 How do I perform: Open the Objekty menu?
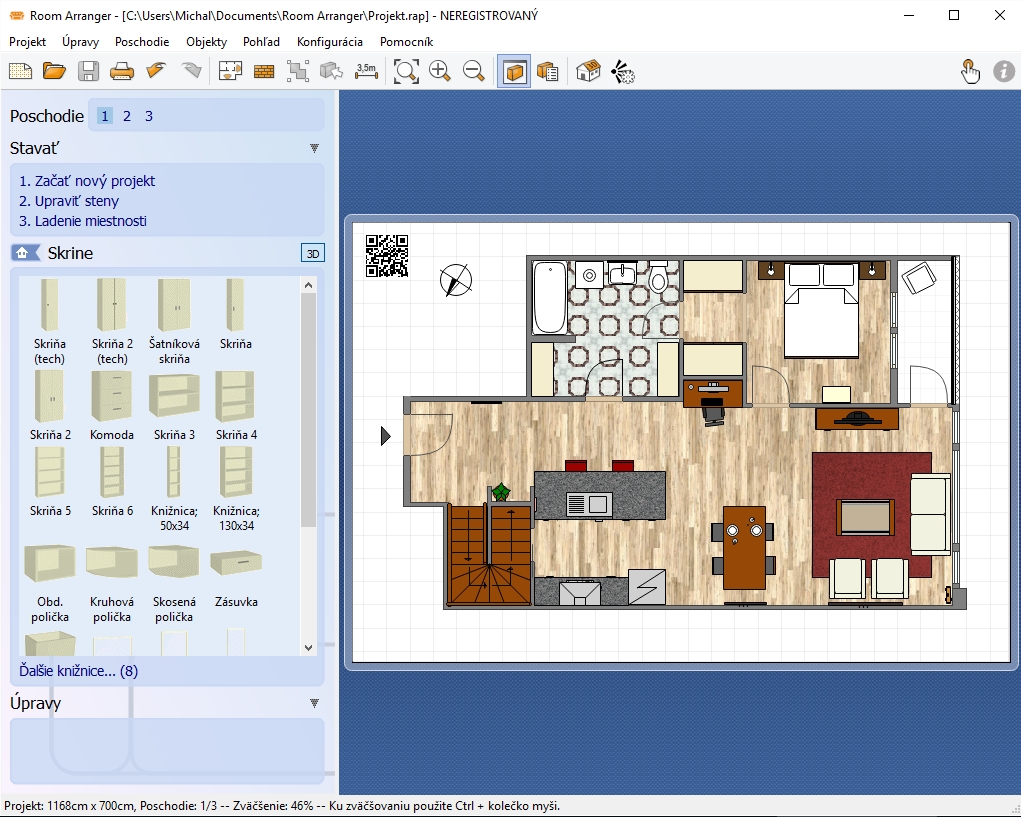(x=206, y=42)
